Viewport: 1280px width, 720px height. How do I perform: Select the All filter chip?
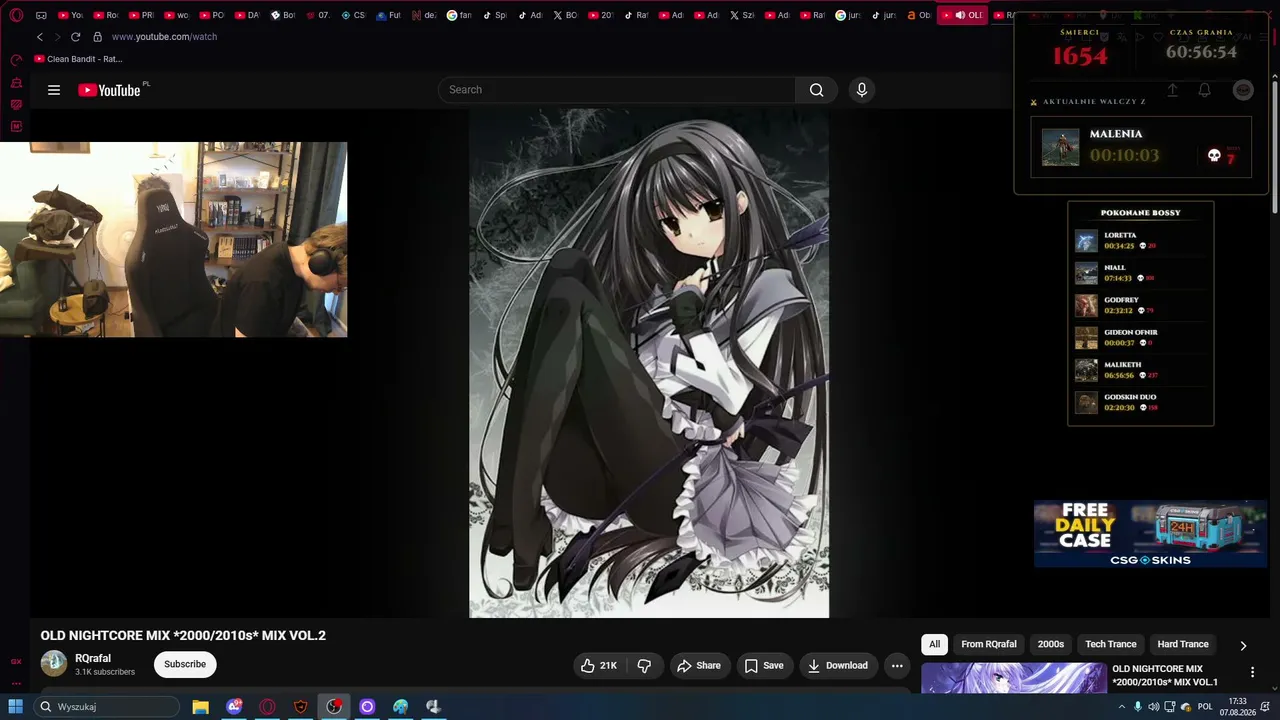click(x=934, y=645)
